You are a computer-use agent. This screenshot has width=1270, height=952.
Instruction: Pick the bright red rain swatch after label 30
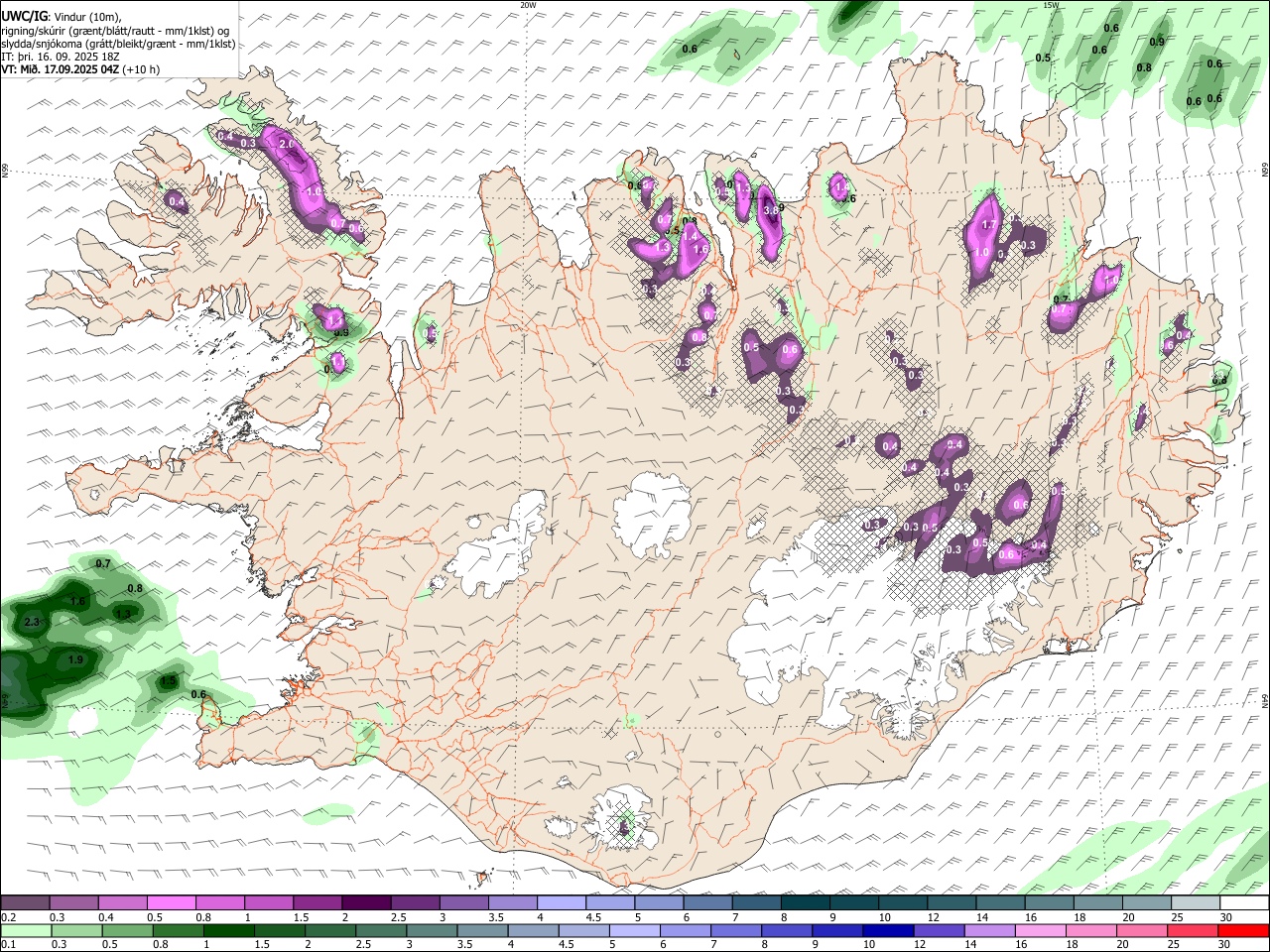(x=1243, y=930)
